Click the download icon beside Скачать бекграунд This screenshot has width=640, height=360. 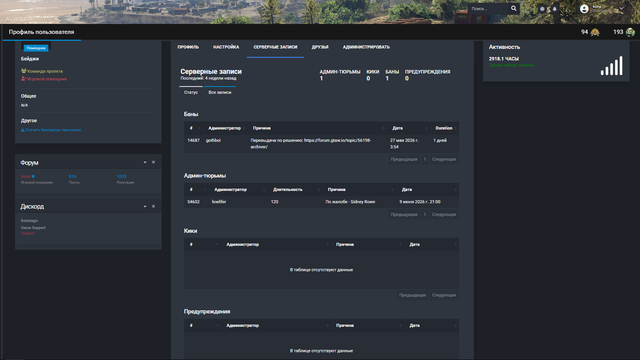23,130
